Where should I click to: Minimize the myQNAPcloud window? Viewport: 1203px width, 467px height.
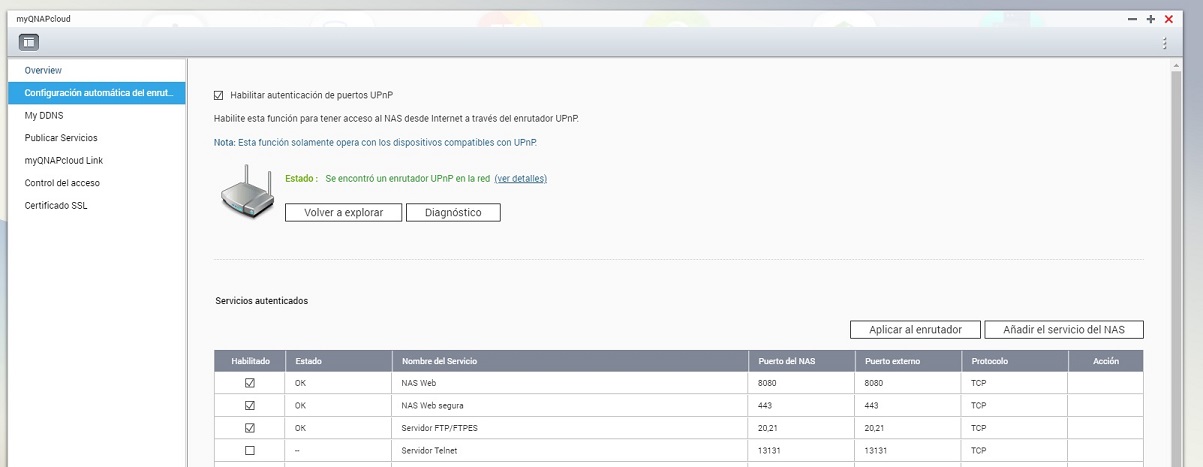click(1132, 19)
